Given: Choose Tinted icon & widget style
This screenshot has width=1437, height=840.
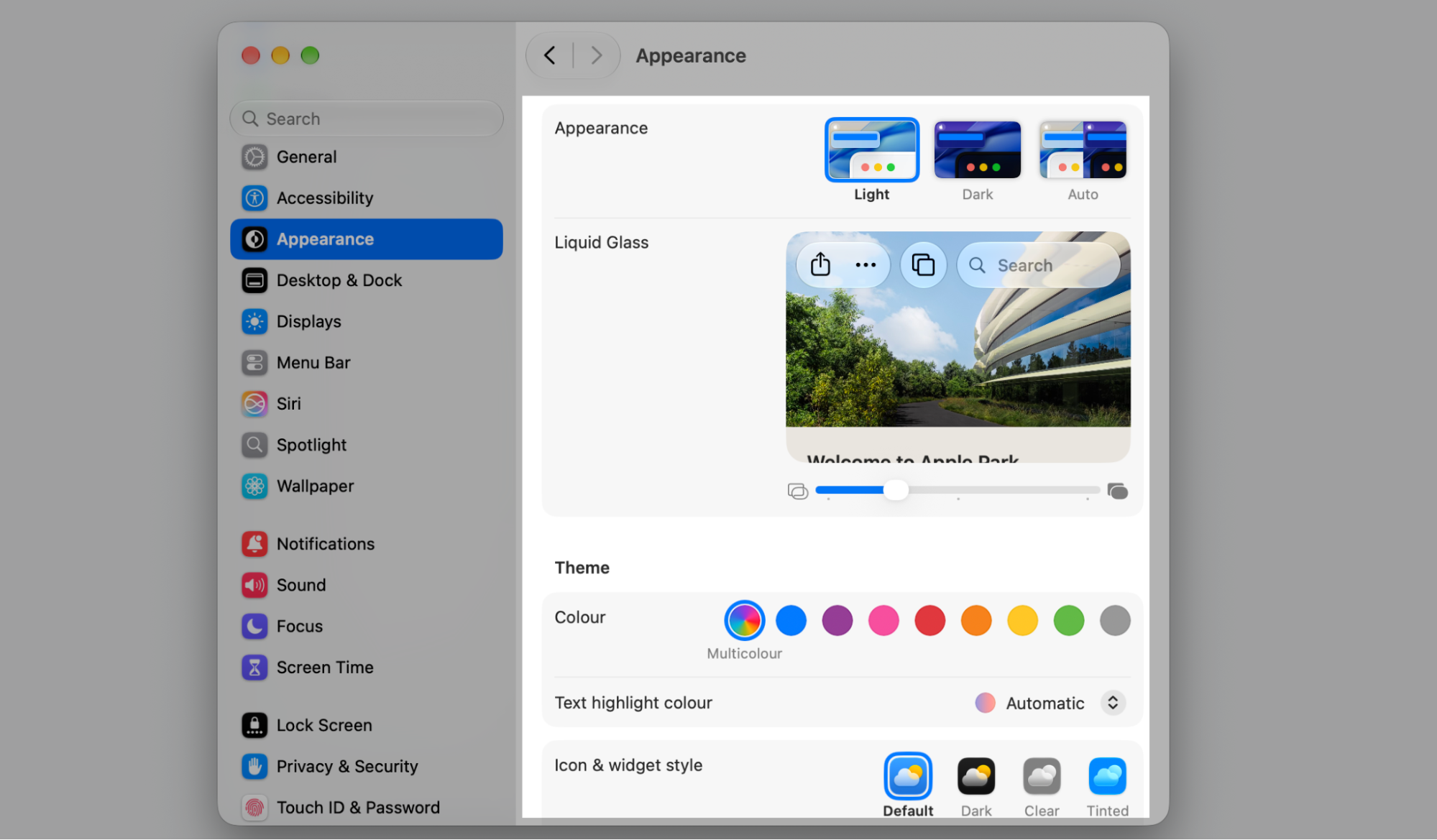Looking at the screenshot, I should pyautogui.click(x=1107, y=785).
